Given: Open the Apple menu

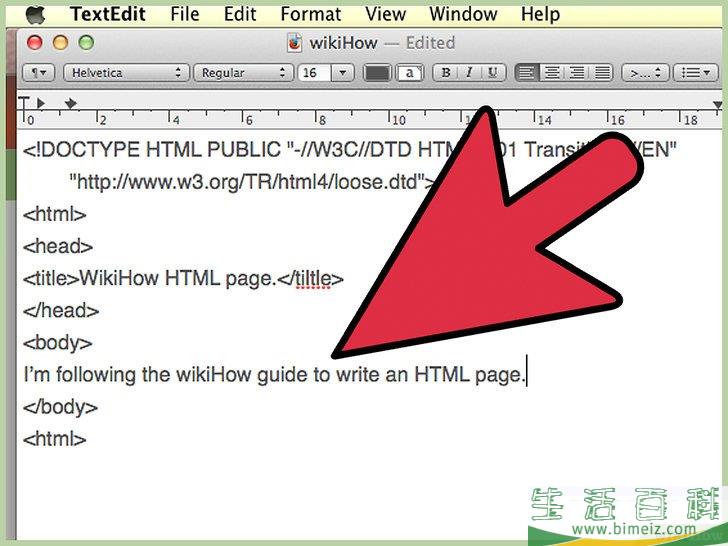Looking at the screenshot, I should point(35,14).
